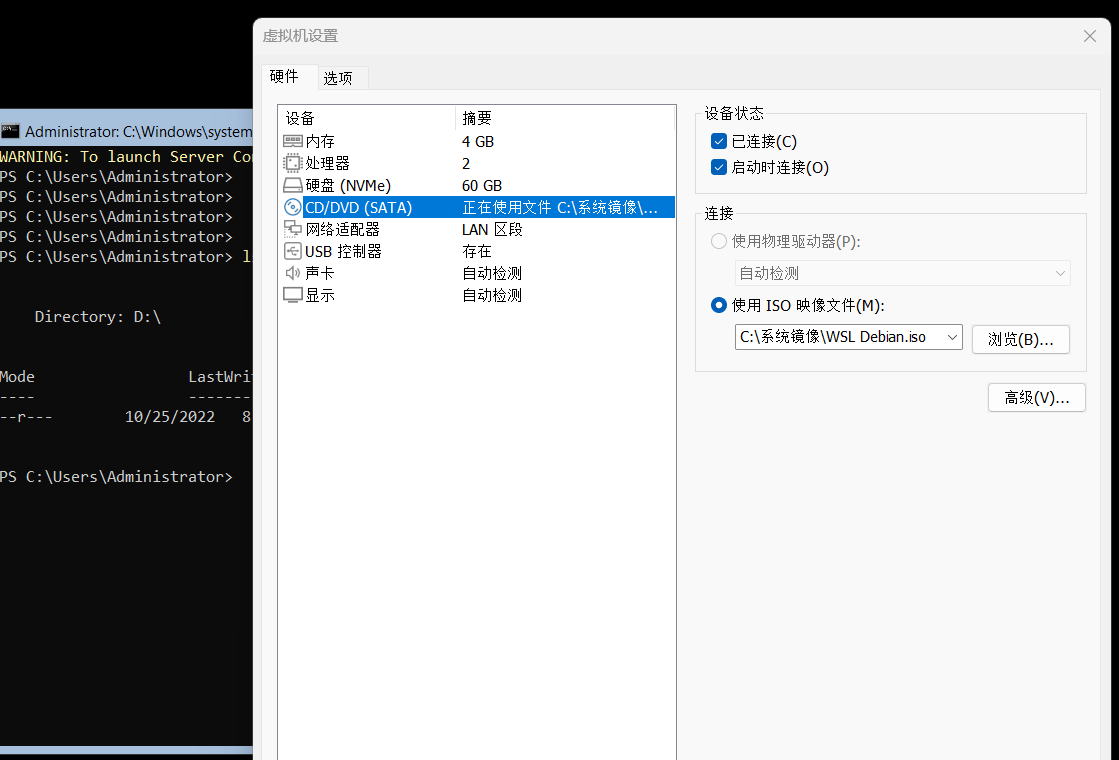Click the PowerShell window title bar icon
Viewport: 1119px width, 760px height.
[x=10, y=131]
